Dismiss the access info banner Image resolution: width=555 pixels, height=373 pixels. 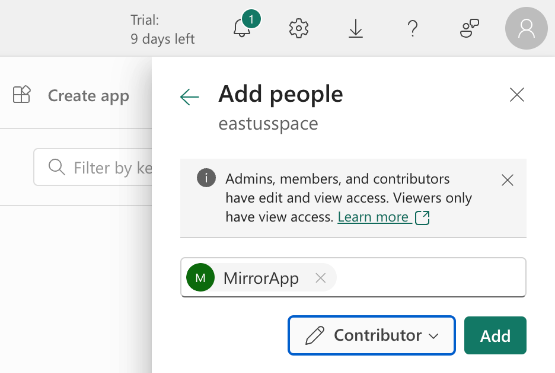tap(507, 180)
